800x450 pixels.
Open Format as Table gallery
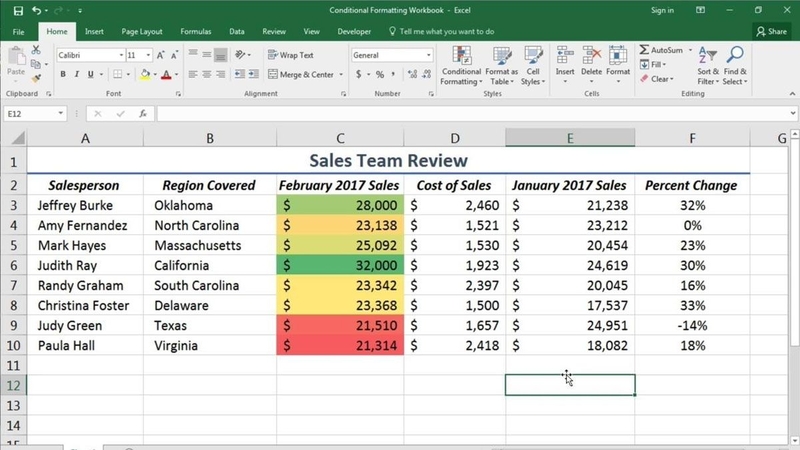pyautogui.click(x=501, y=66)
